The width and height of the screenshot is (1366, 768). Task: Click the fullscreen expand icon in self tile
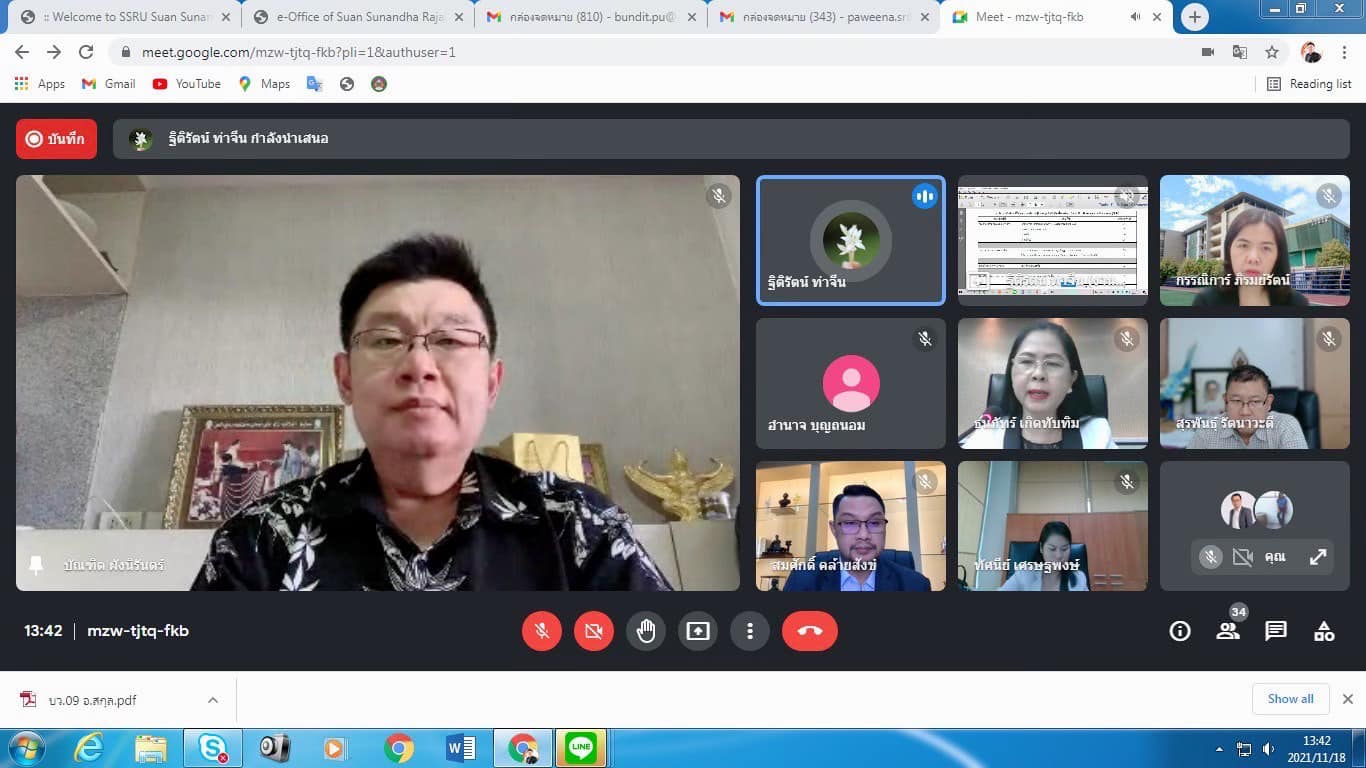(x=1318, y=557)
